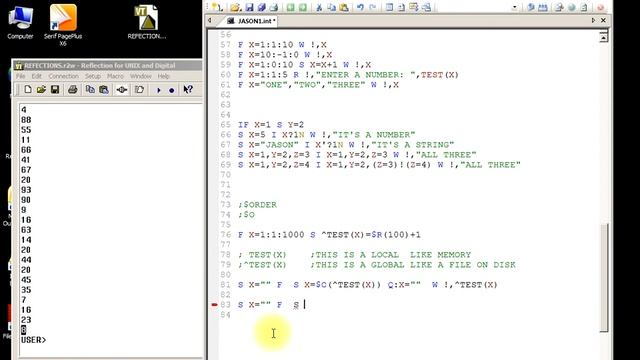This screenshot has width=640, height=360.
Task: Open REFECTION desktop file icon
Action: (147, 22)
